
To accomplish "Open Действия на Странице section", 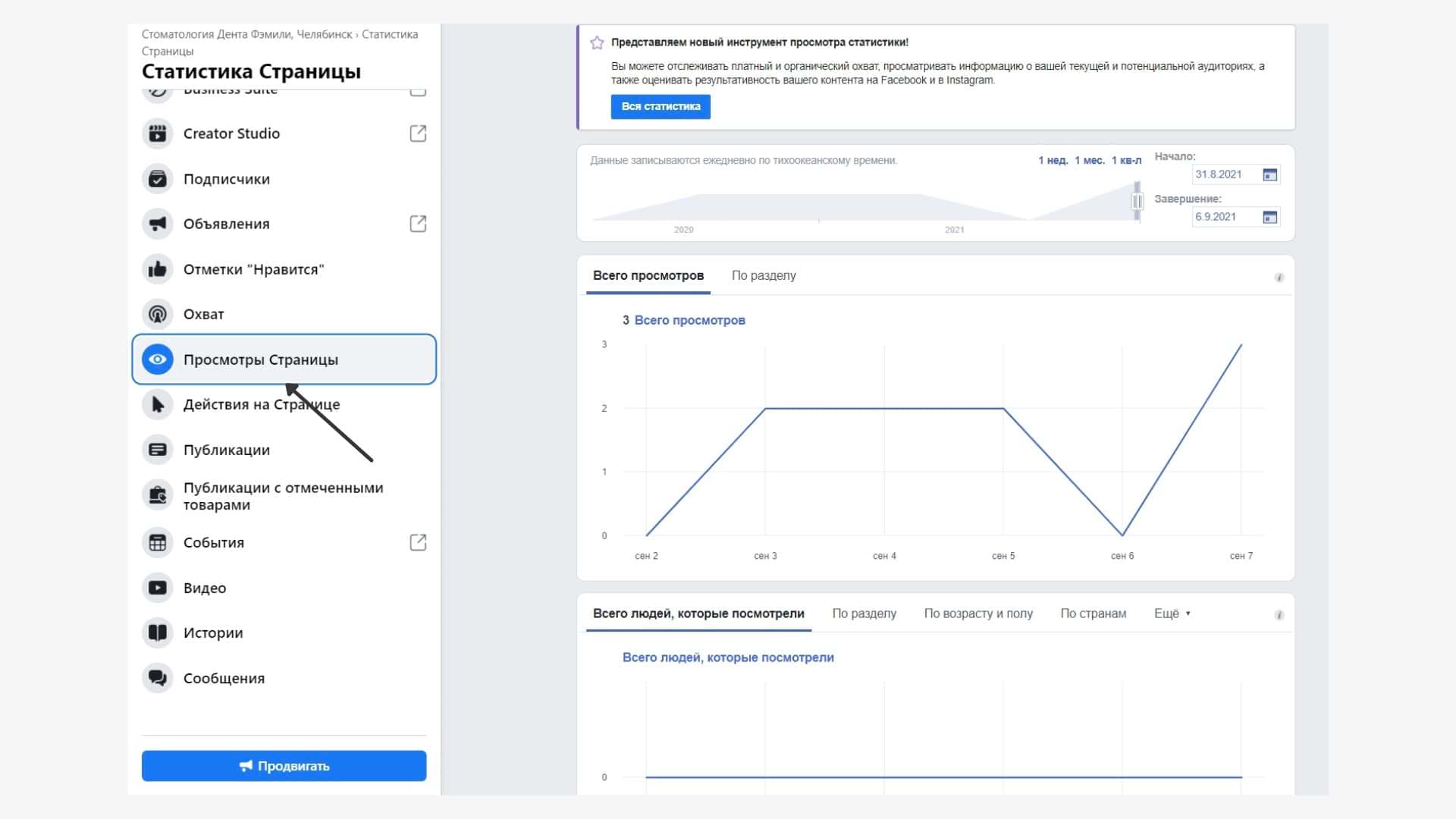I will pos(284,404).
